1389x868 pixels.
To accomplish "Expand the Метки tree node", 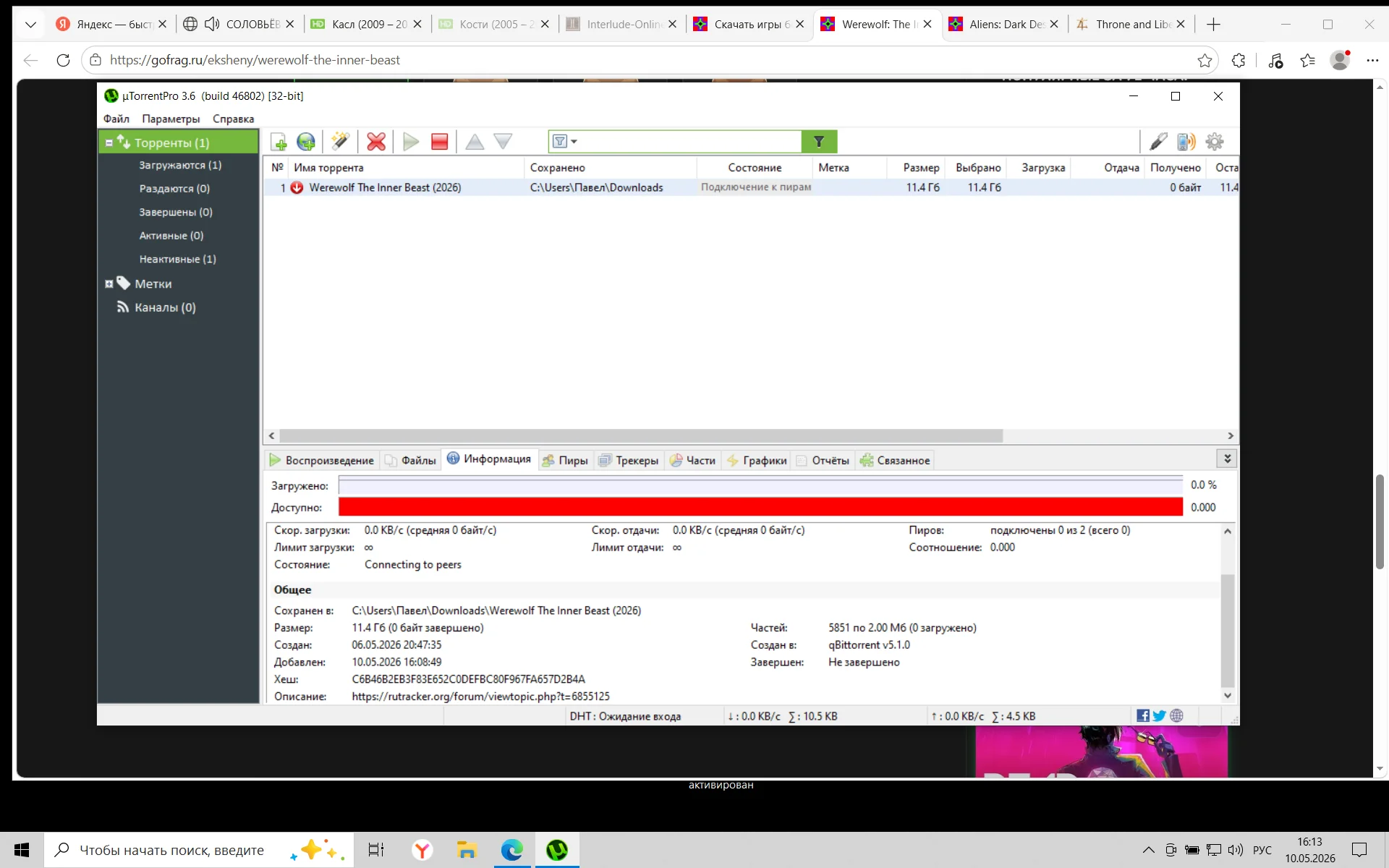I will click(x=109, y=284).
